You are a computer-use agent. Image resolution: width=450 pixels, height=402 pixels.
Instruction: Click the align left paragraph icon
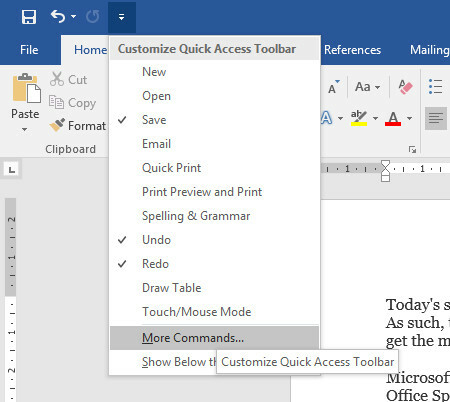point(436,118)
